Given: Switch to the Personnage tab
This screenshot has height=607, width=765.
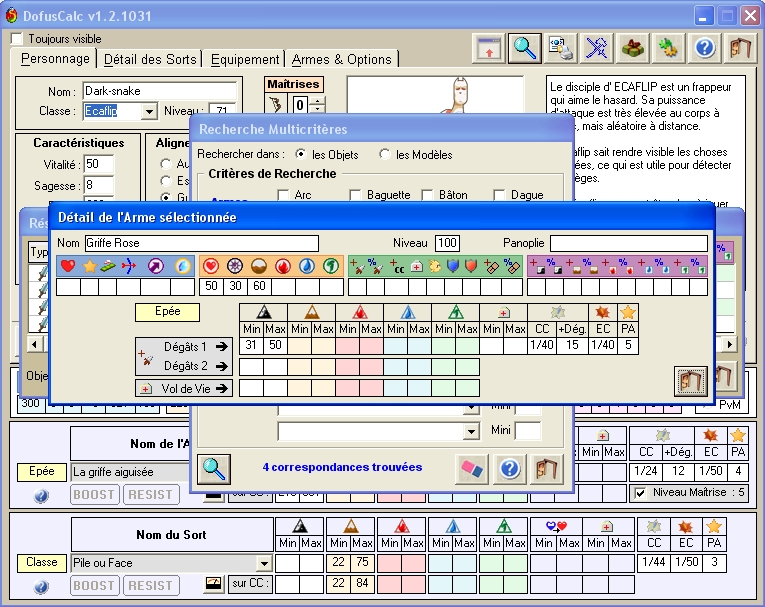Looking at the screenshot, I should click(x=55, y=59).
